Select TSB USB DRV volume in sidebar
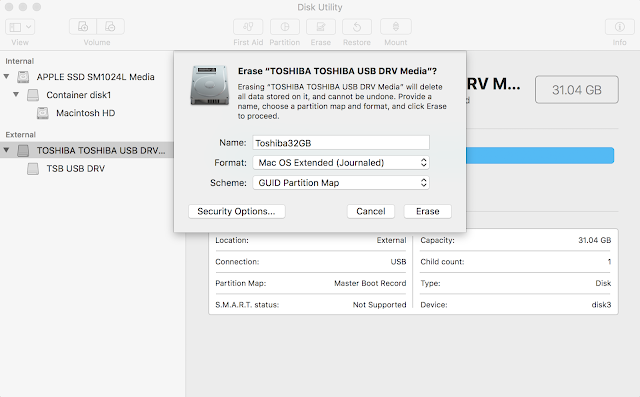The width and height of the screenshot is (640, 397). pos(76,169)
